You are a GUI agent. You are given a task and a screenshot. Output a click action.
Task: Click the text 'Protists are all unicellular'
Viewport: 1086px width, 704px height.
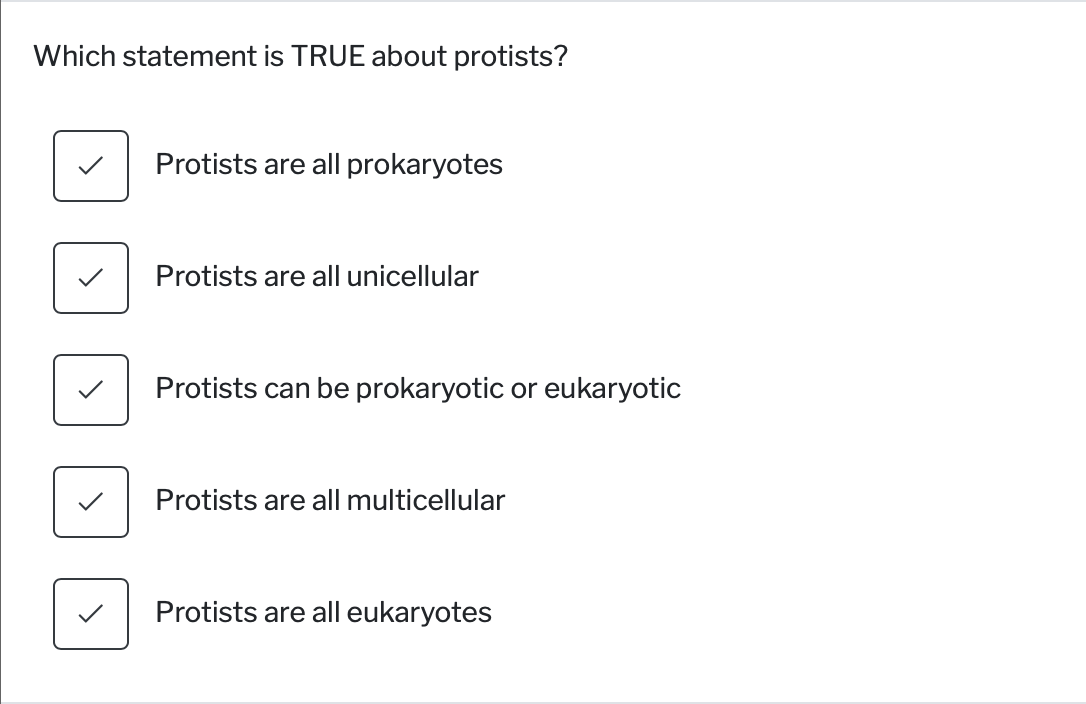click(x=317, y=277)
